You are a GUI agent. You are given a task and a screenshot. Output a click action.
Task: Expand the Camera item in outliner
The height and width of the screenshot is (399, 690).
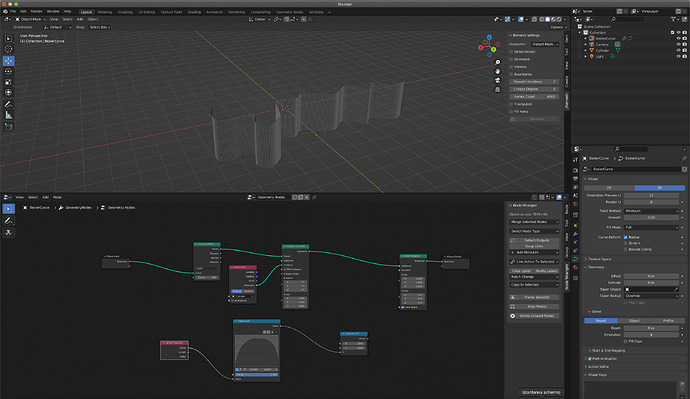(x=586, y=44)
